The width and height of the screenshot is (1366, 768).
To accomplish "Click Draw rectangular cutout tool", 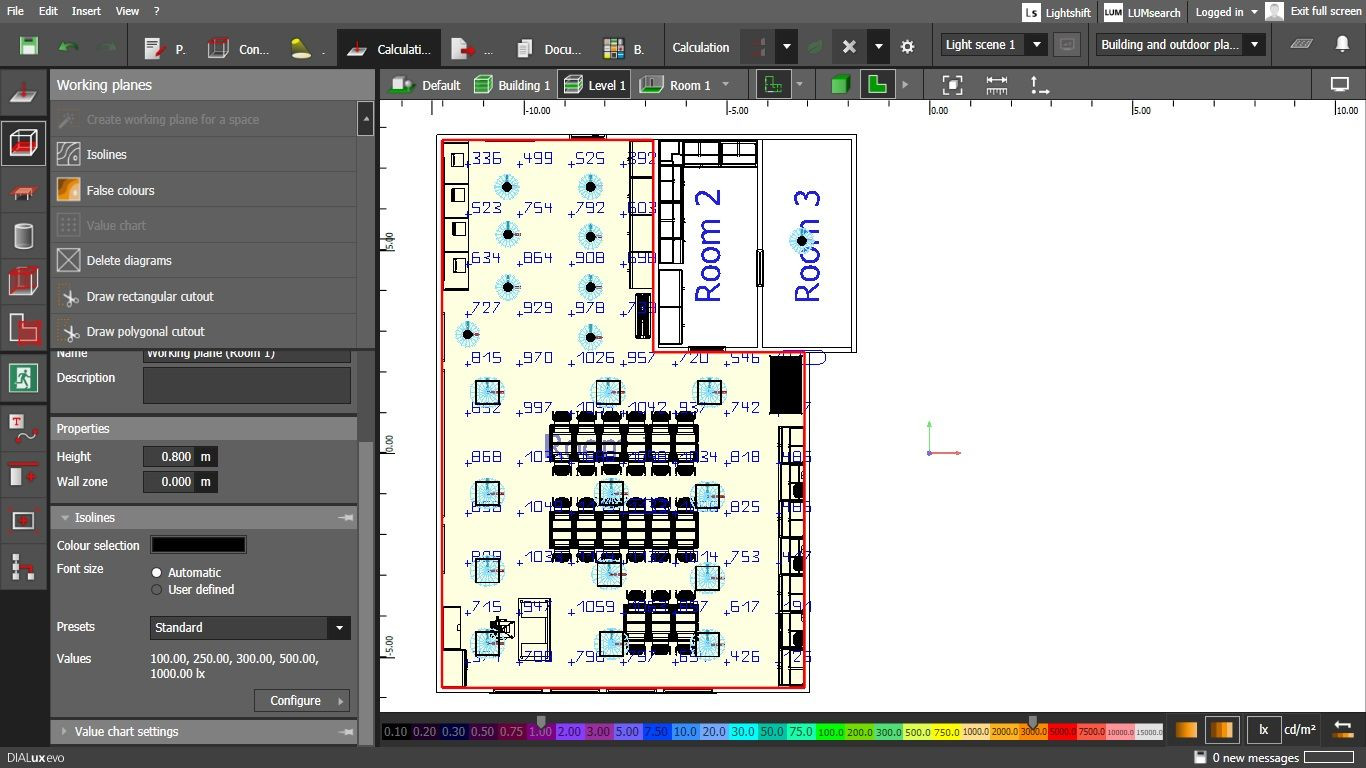I will pos(150,297).
